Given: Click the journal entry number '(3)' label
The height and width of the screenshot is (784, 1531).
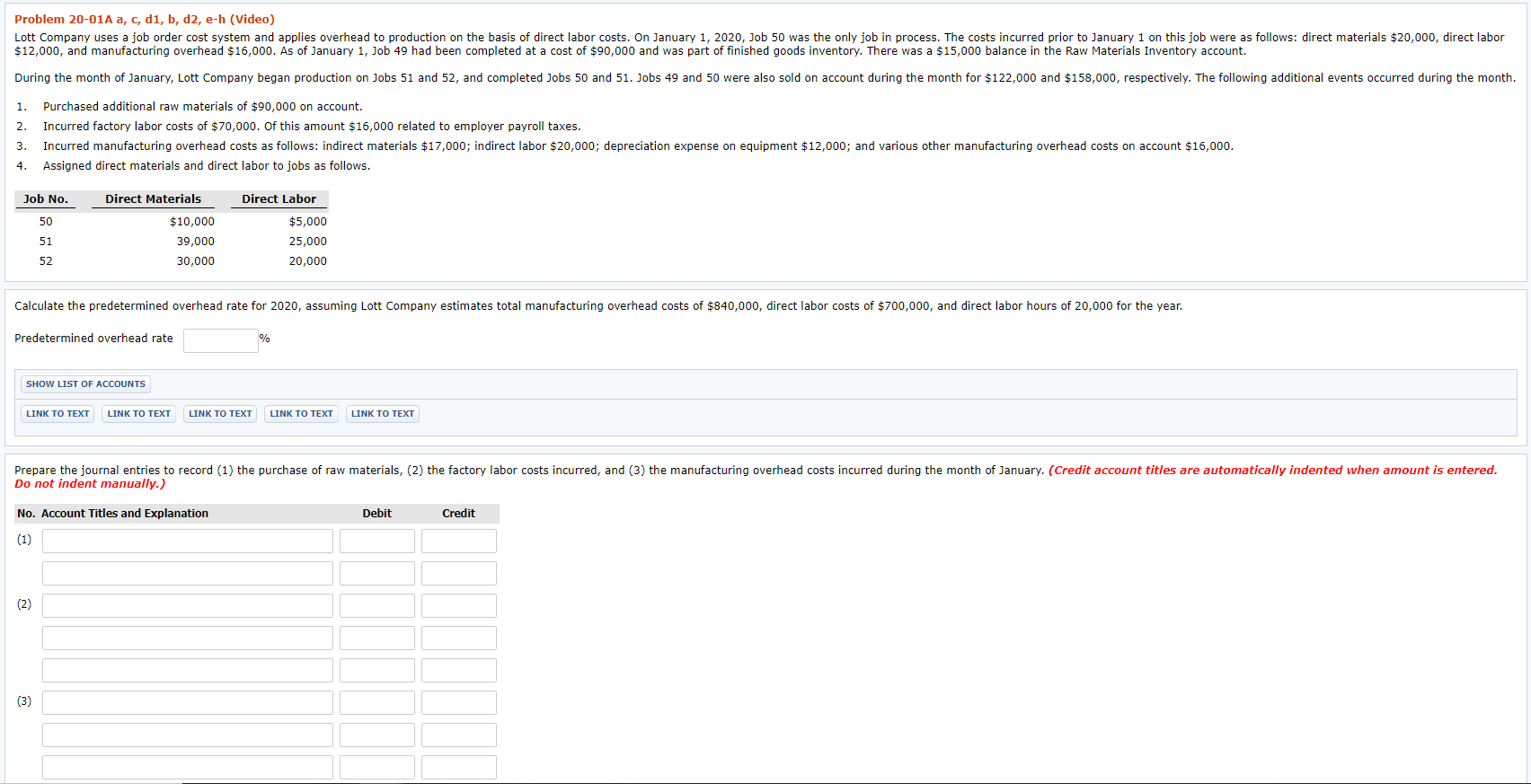Looking at the screenshot, I should tap(24, 701).
